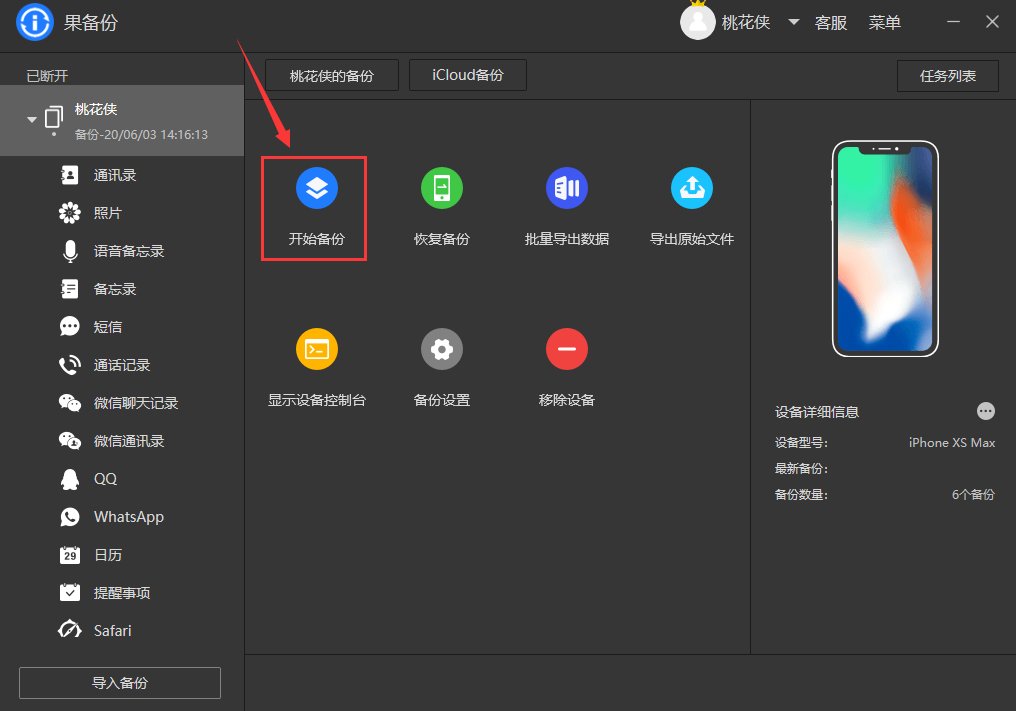Viewport: 1016px width, 711px height.
Task: Switch to the iCloud备份 tab
Action: (x=467, y=74)
